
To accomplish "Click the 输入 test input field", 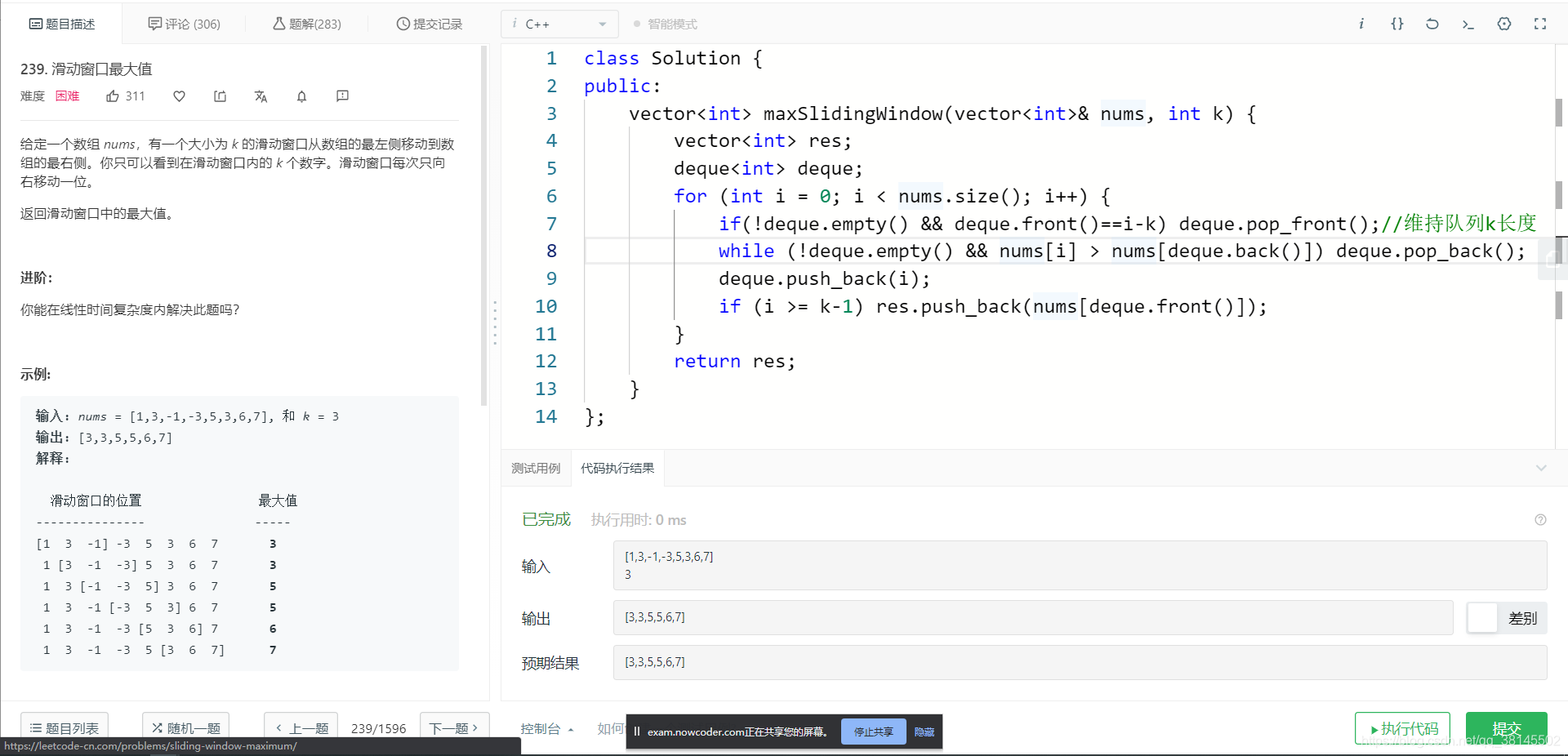I will point(1080,565).
